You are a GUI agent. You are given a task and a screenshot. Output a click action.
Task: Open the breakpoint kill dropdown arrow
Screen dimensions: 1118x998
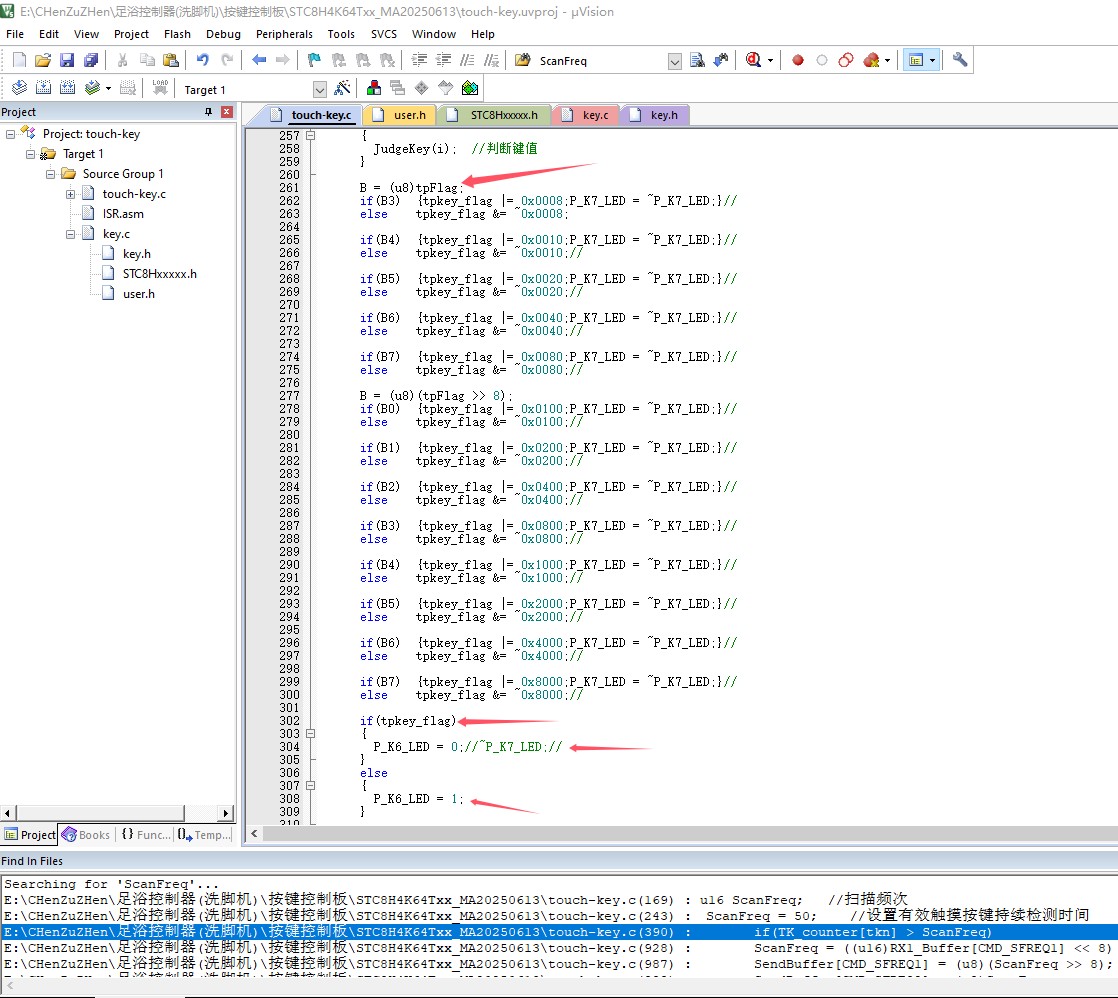[887, 61]
